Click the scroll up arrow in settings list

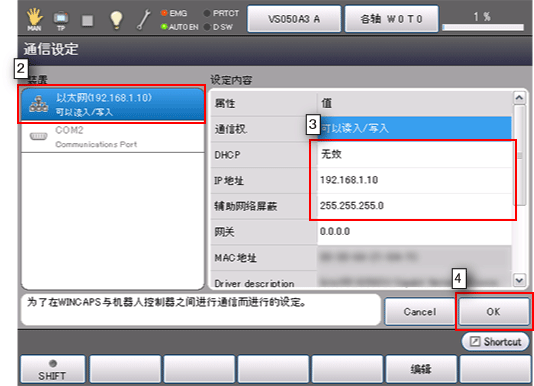click(519, 98)
